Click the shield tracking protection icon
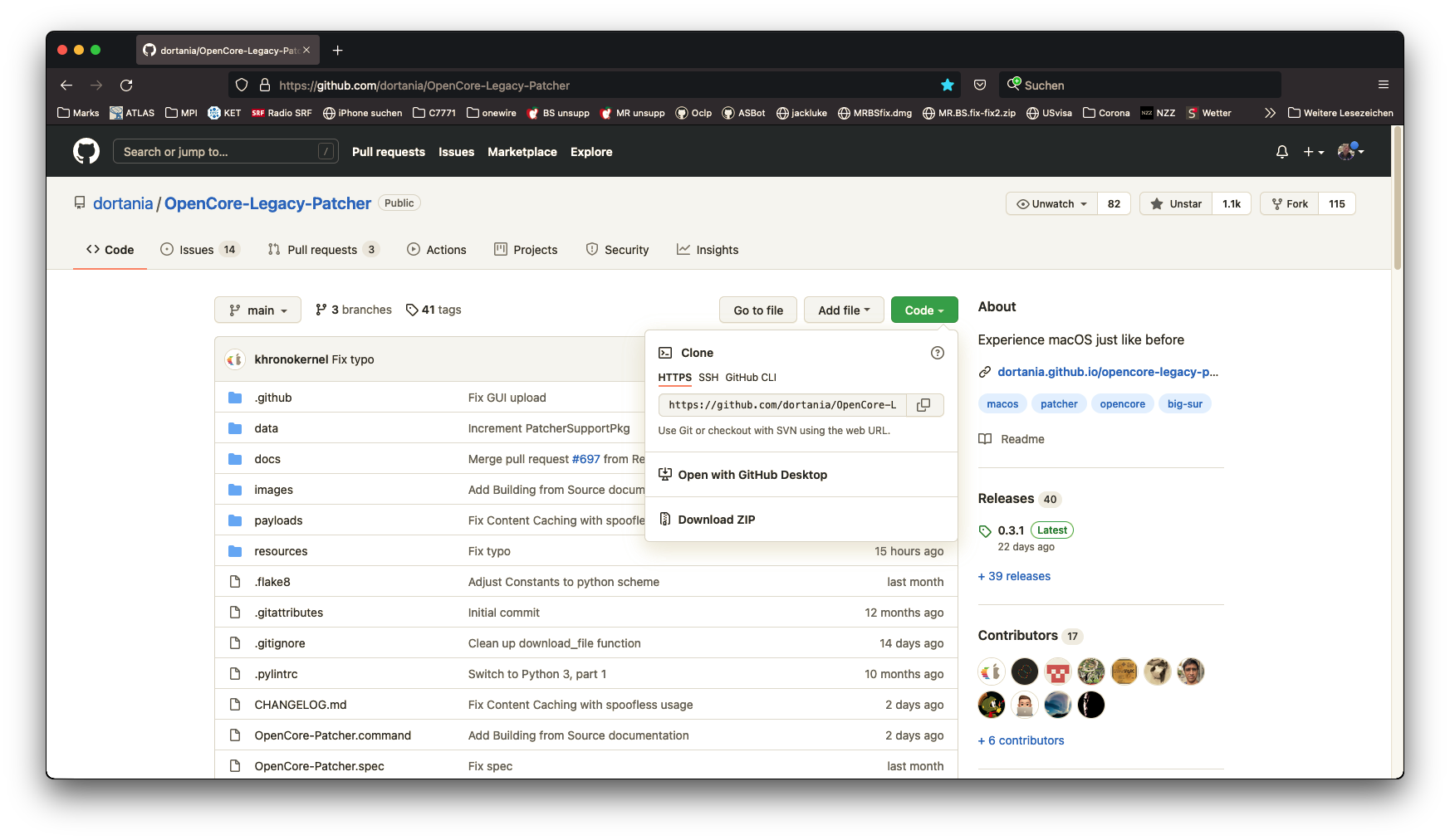Screen dimensions: 1450x840 (242, 85)
